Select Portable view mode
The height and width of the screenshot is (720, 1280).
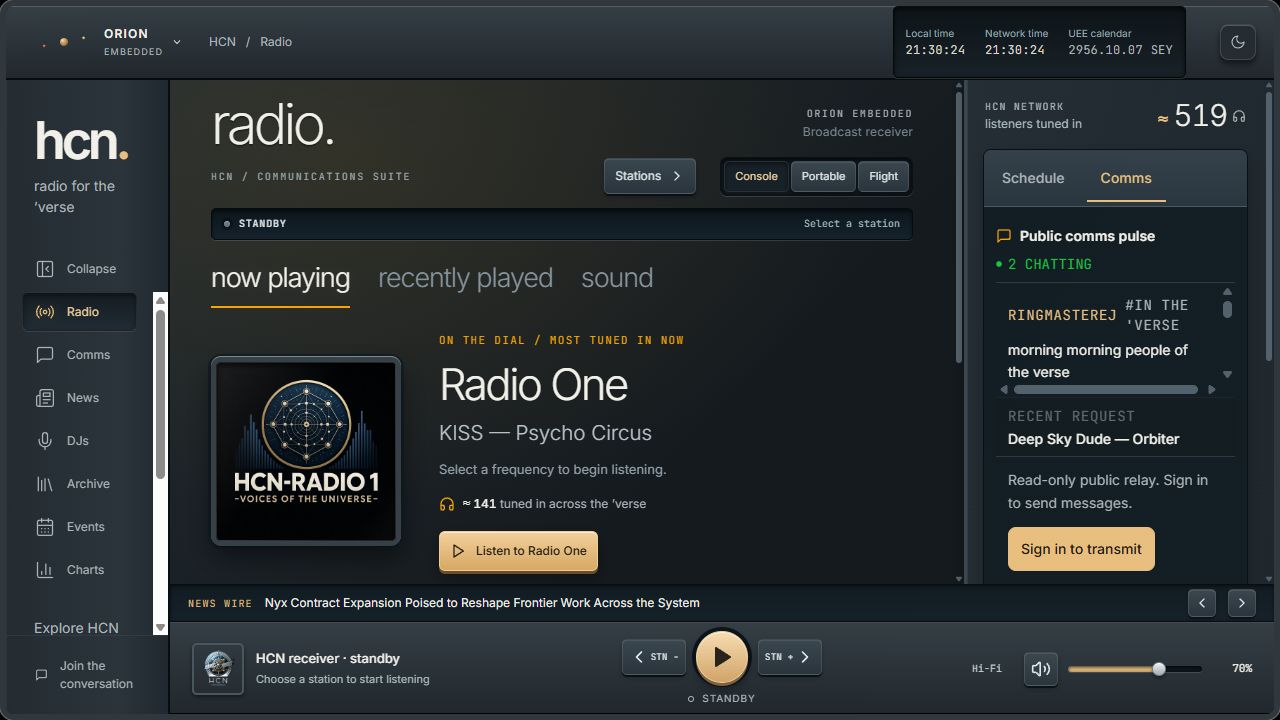tap(823, 176)
